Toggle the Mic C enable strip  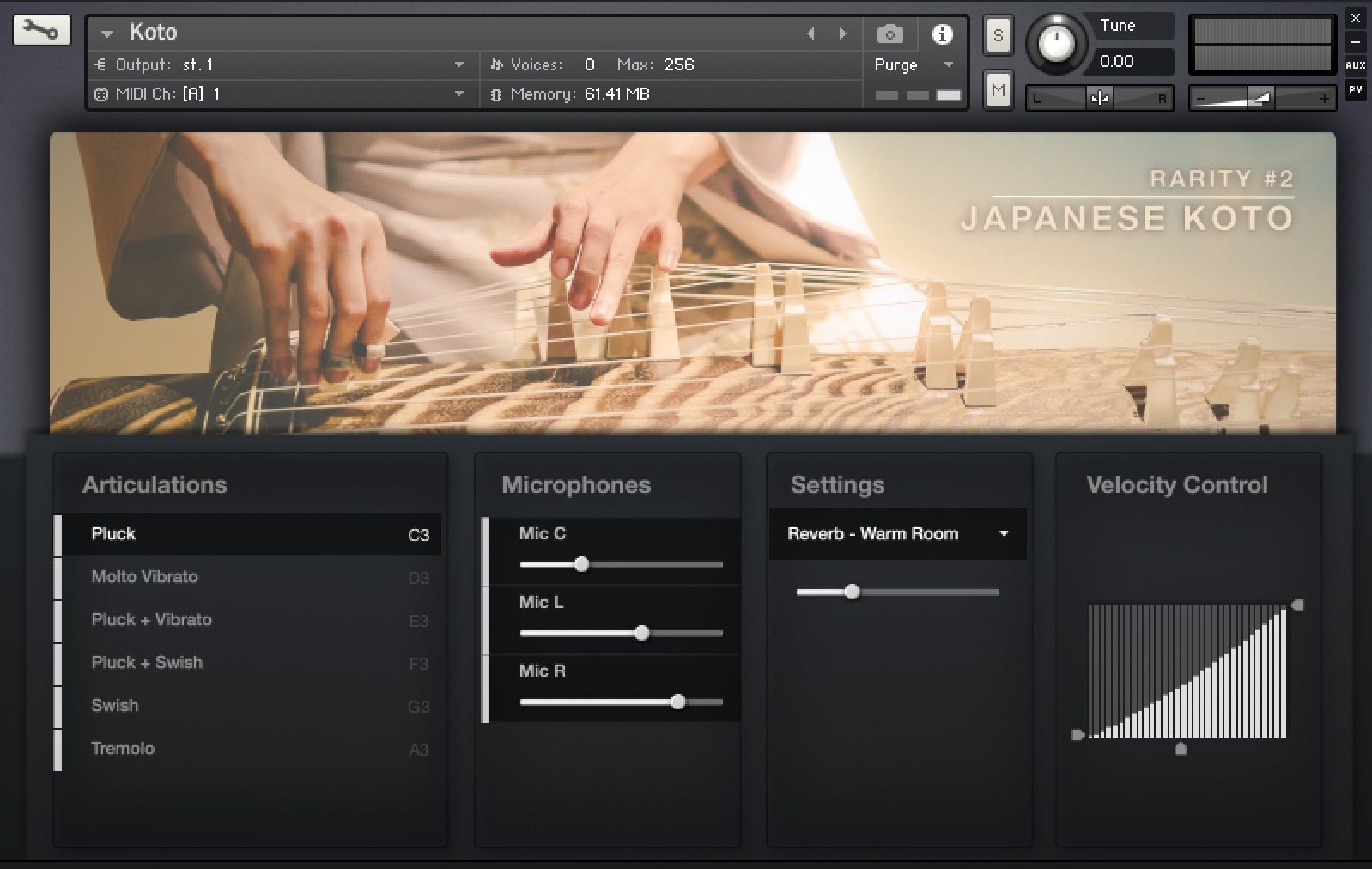coord(486,551)
